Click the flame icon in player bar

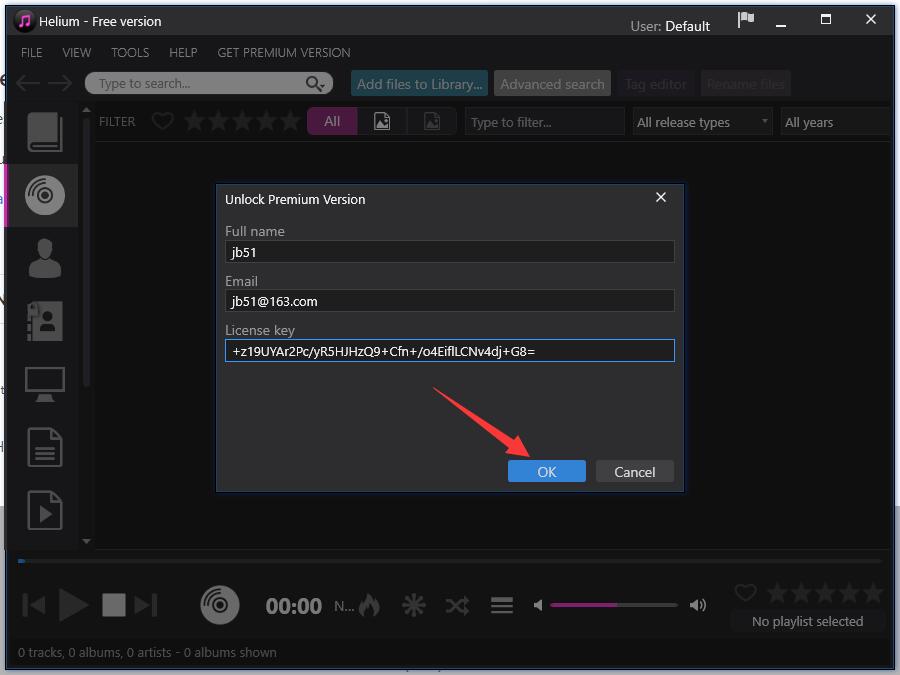point(370,605)
